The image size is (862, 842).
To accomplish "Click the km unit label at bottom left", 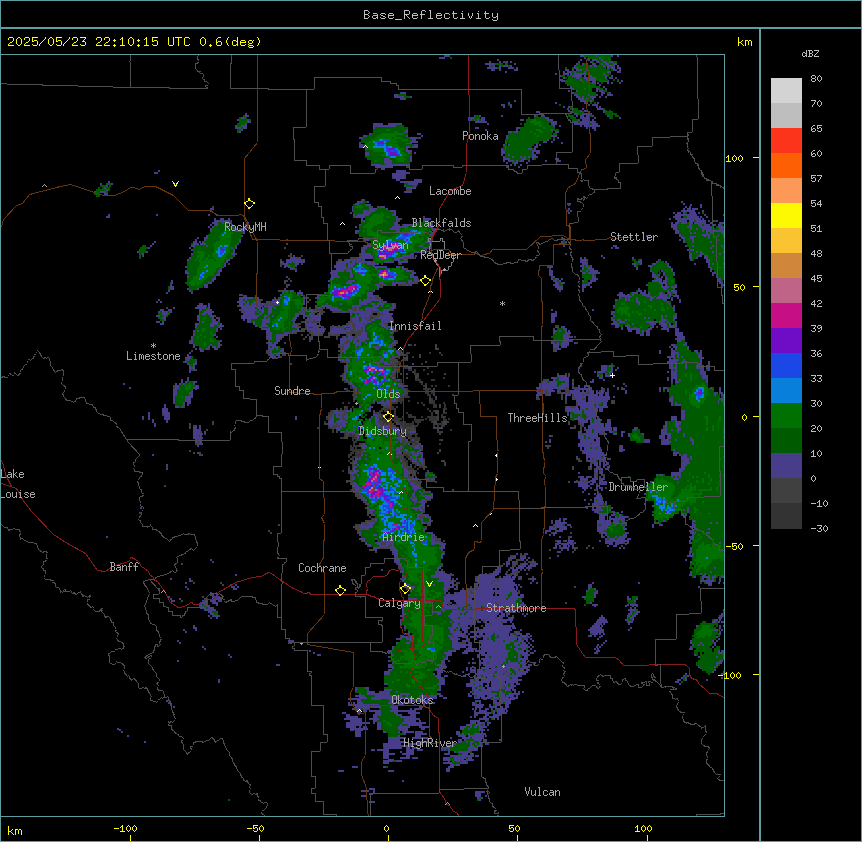I will [15, 831].
